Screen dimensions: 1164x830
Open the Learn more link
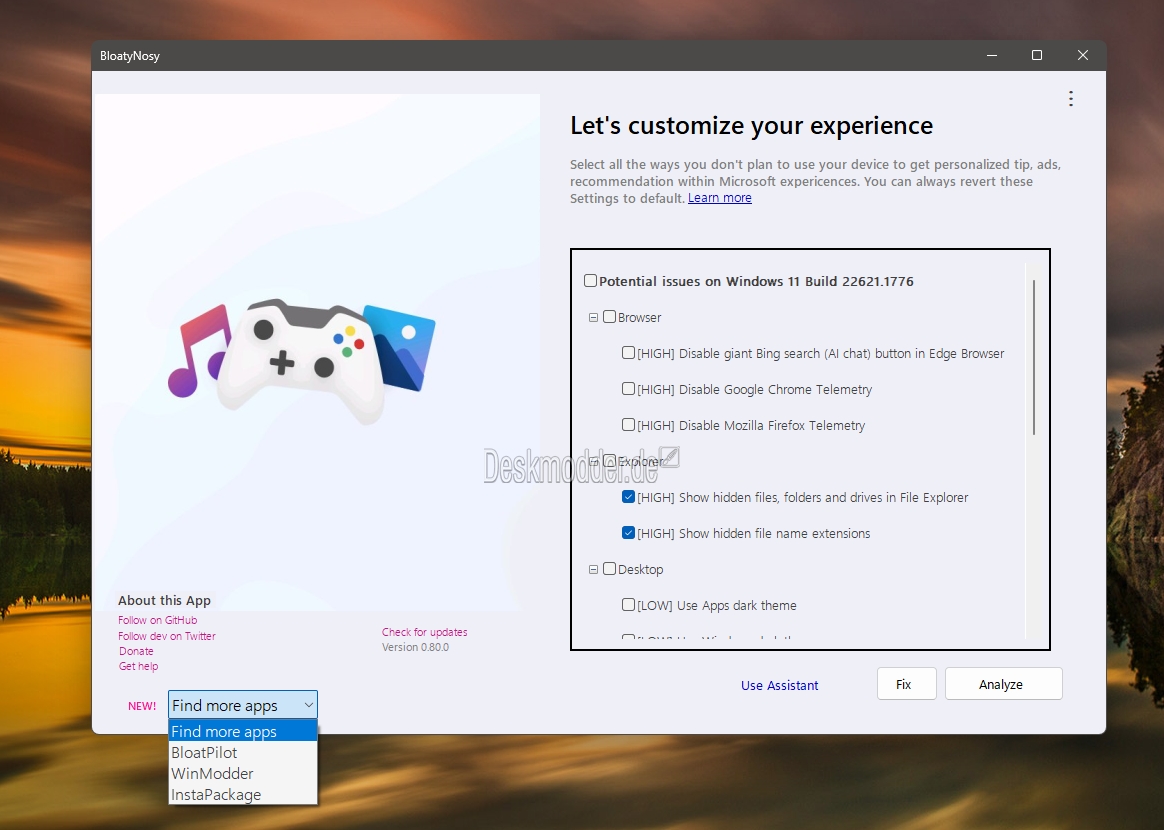[x=719, y=198]
